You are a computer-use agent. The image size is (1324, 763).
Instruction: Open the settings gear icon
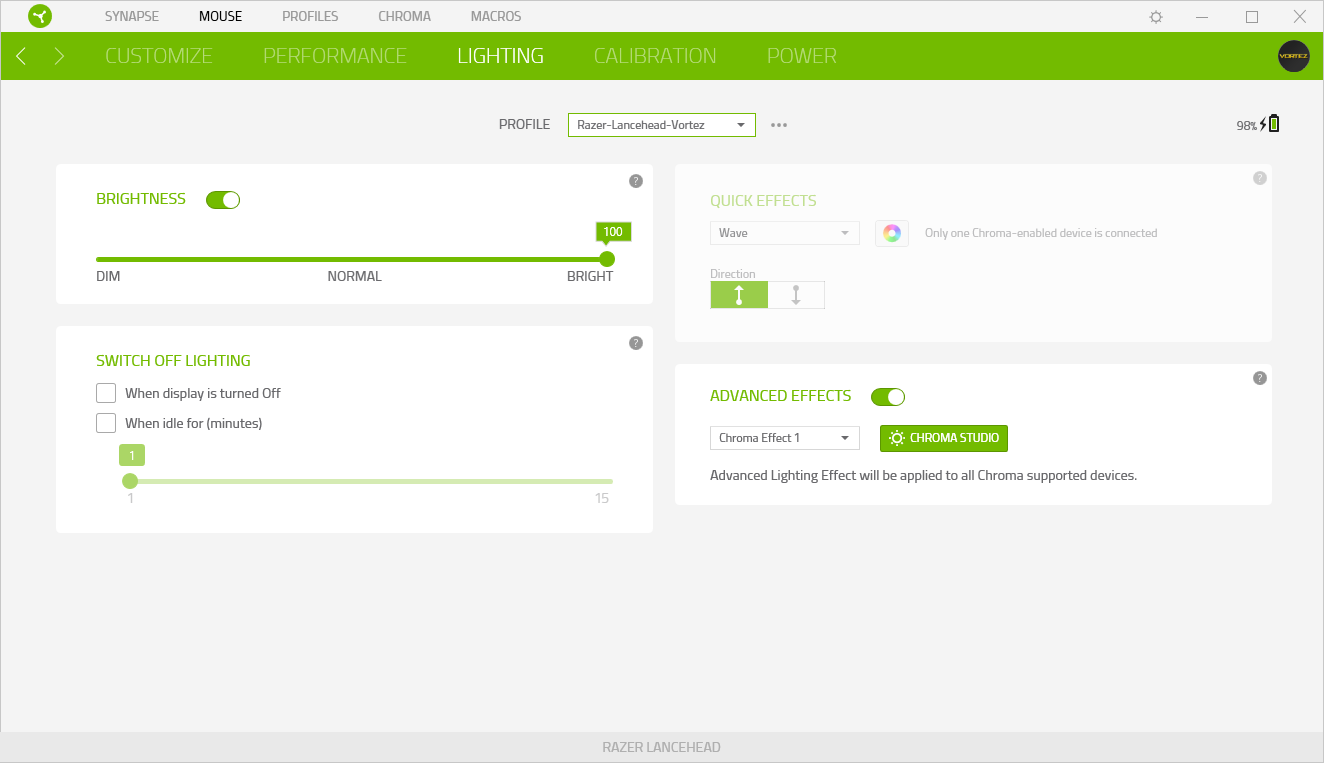pos(1156,17)
